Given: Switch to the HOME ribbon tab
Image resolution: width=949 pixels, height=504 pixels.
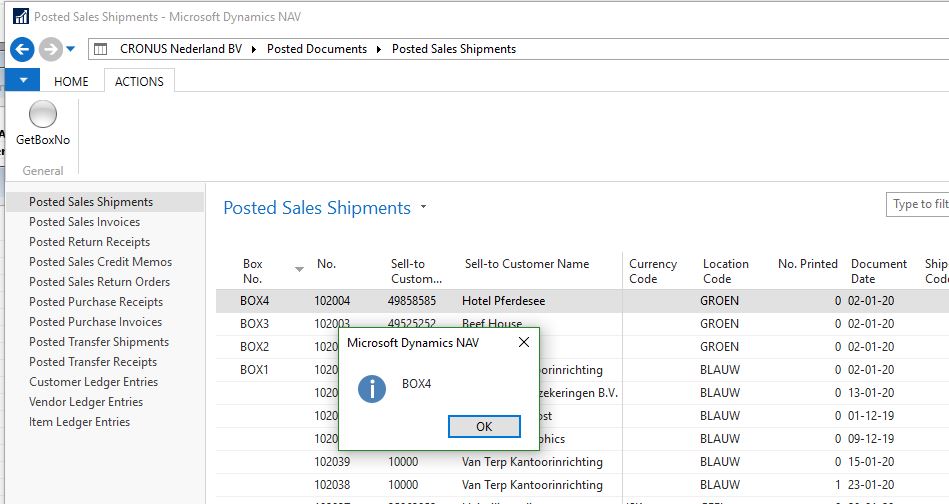Looking at the screenshot, I should 71,81.
